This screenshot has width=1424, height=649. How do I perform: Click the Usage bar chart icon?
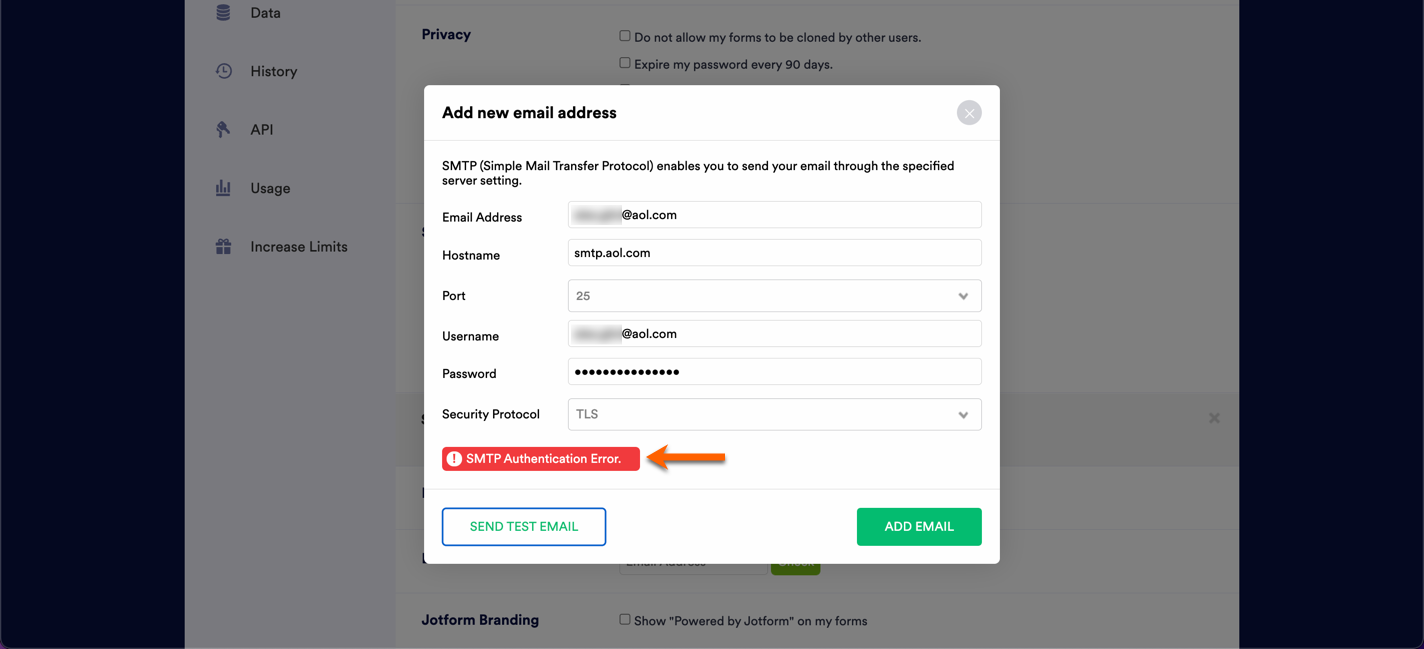tap(223, 188)
